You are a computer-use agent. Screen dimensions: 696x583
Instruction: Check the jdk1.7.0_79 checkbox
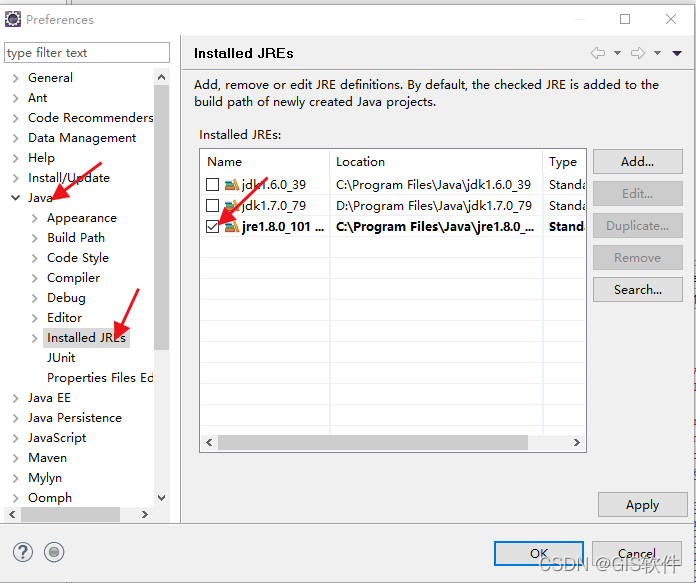tap(213, 206)
